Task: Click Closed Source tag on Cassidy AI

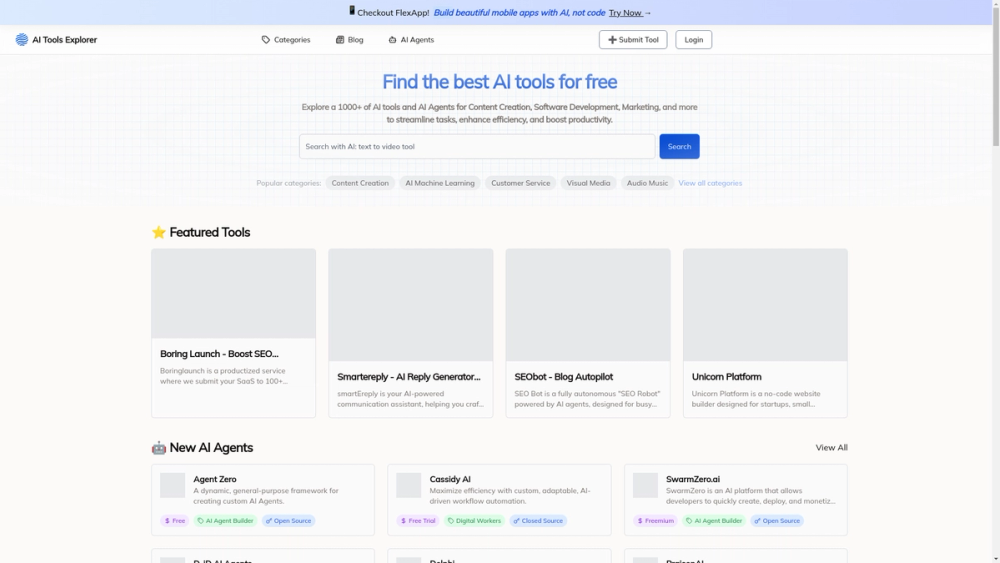Action: tap(538, 521)
